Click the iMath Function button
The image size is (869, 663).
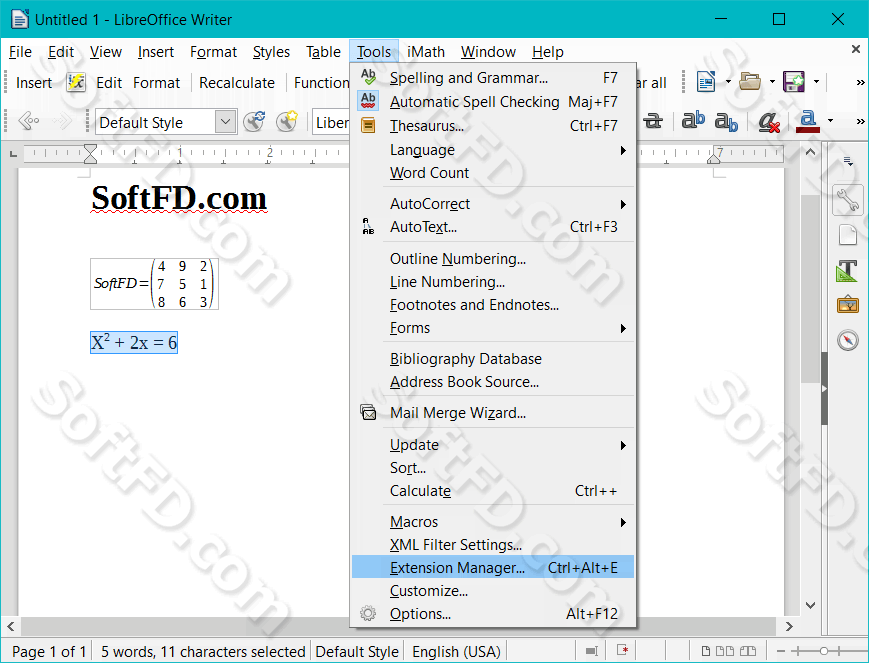(321, 83)
